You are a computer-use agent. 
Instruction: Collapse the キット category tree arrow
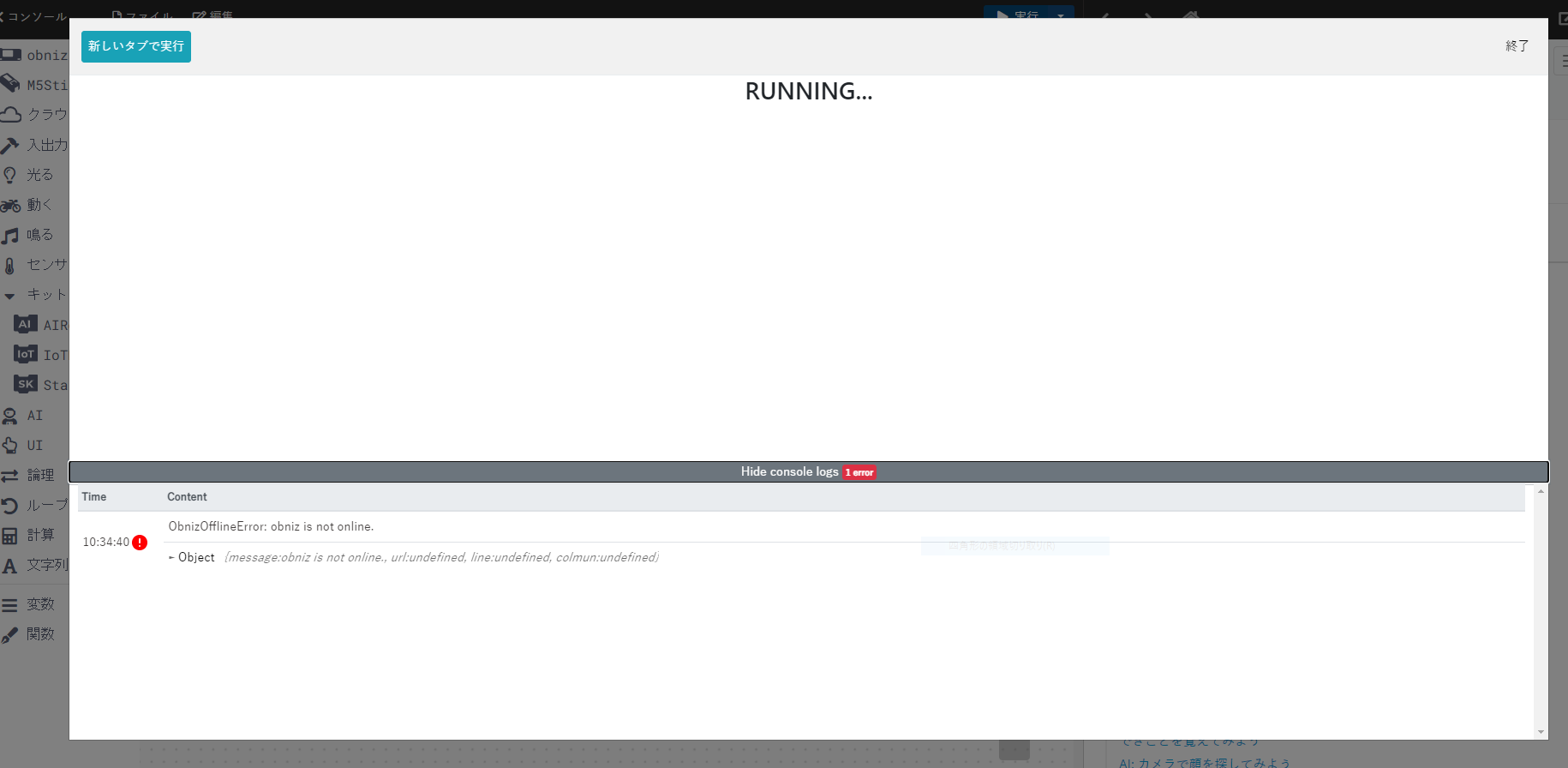point(10,295)
